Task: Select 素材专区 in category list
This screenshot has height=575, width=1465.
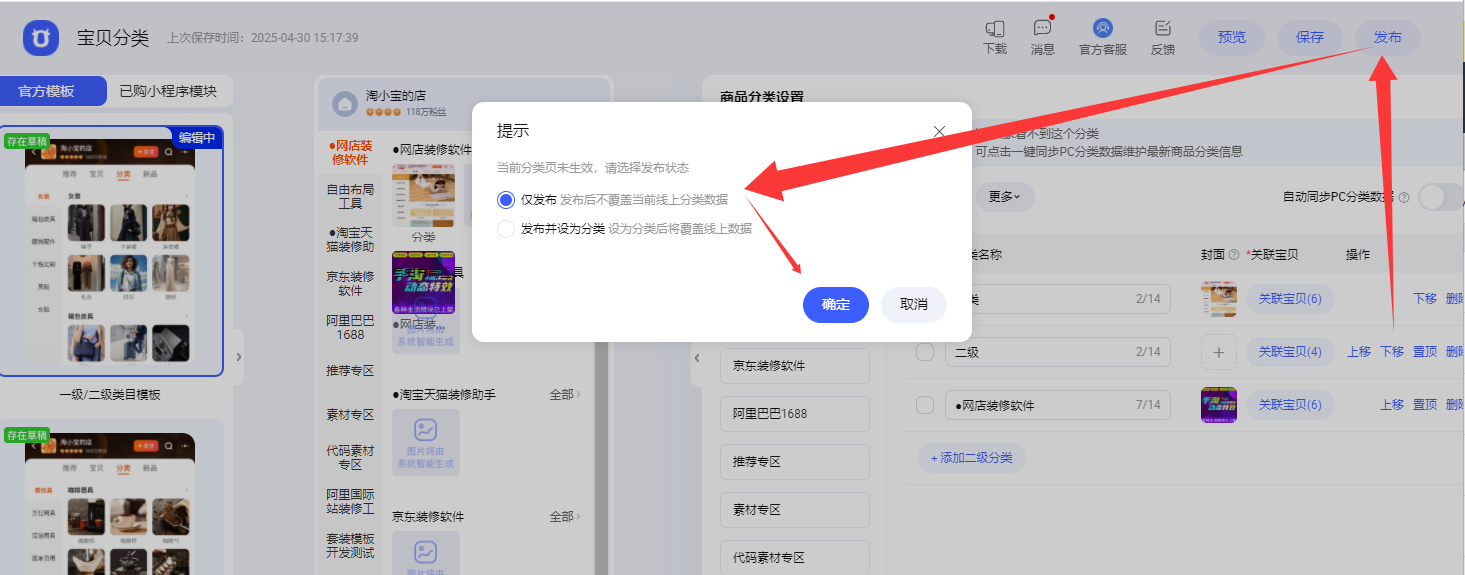Action: click(795, 510)
